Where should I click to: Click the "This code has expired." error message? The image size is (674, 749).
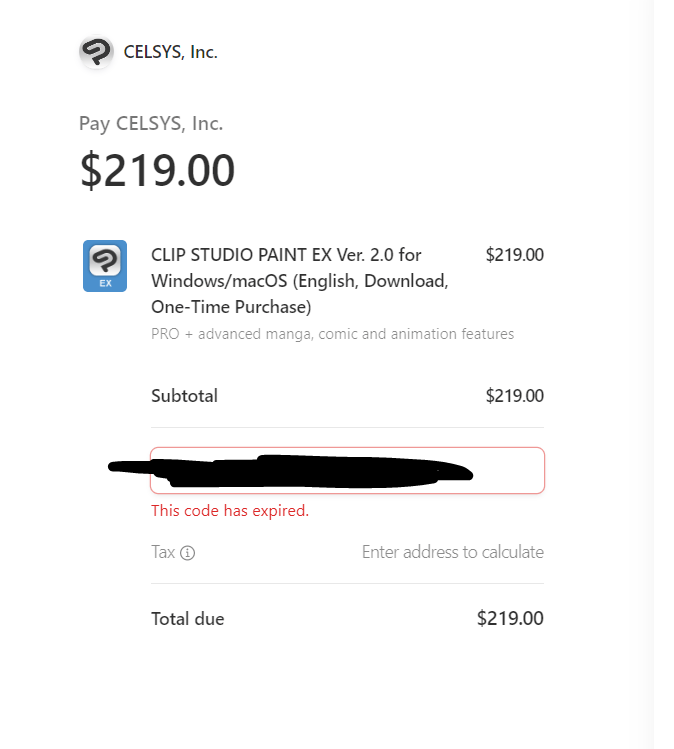230,511
